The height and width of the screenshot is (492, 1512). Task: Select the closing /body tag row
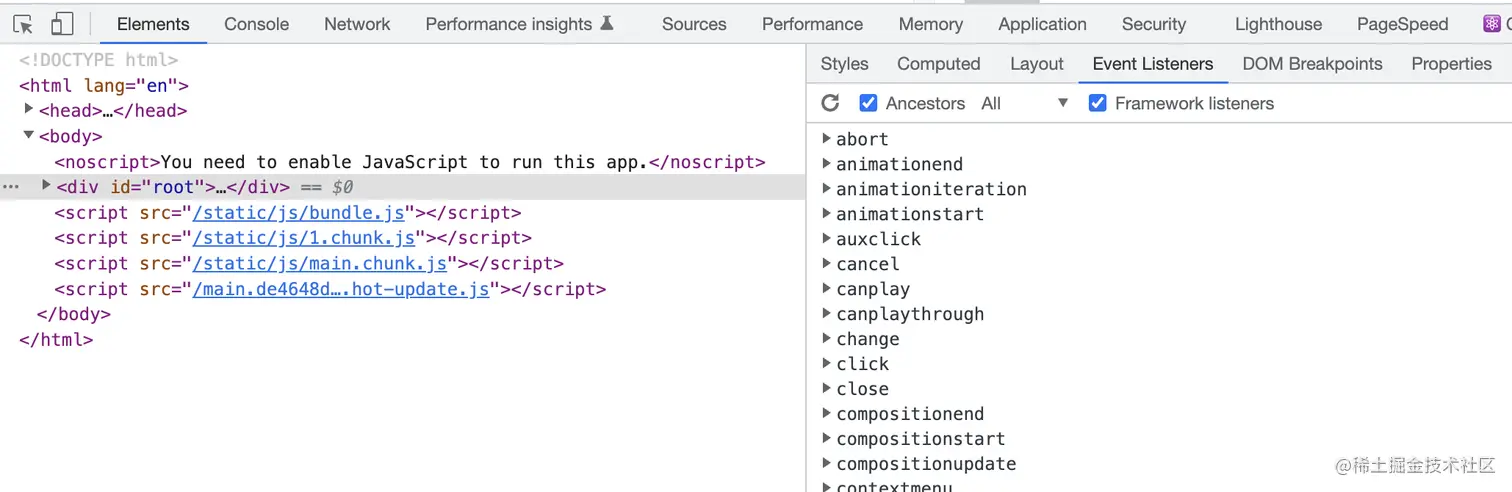(73, 314)
